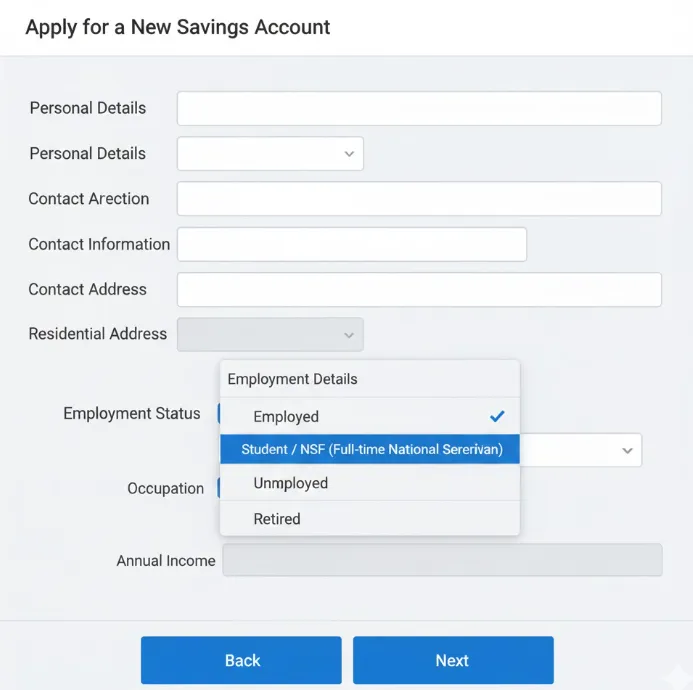Click into the Contact Arection field
This screenshot has width=693, height=690.
419,199
